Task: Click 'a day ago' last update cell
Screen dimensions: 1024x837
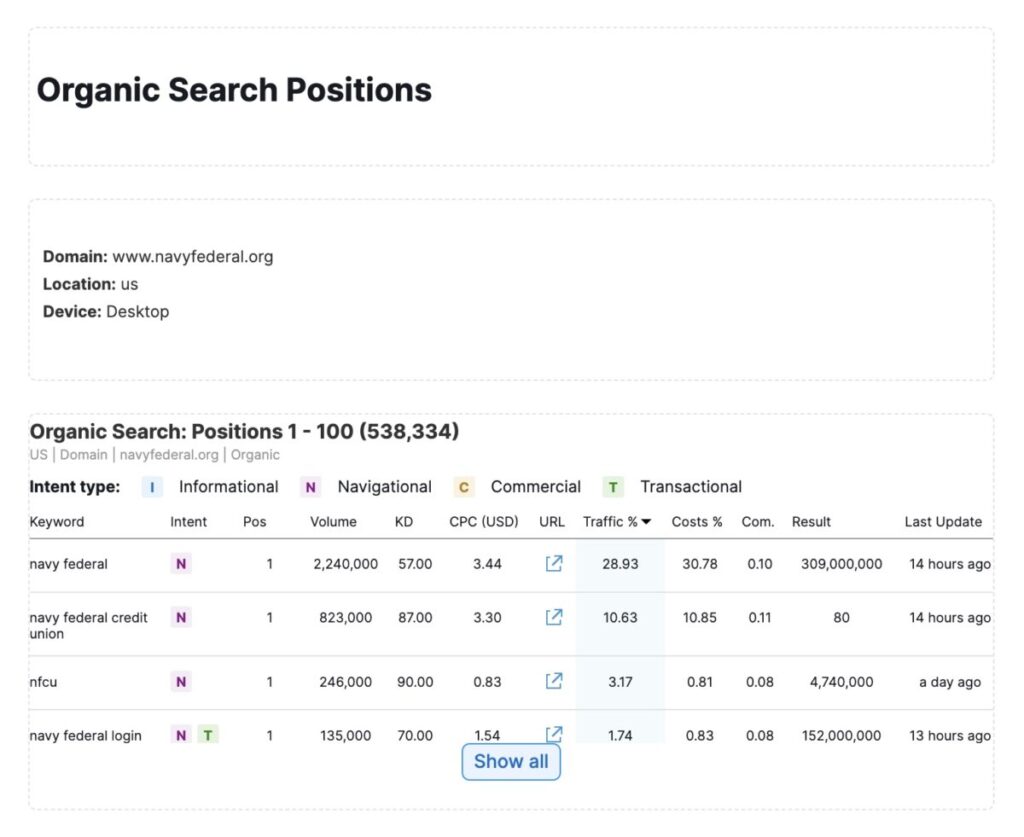Action: coord(950,682)
